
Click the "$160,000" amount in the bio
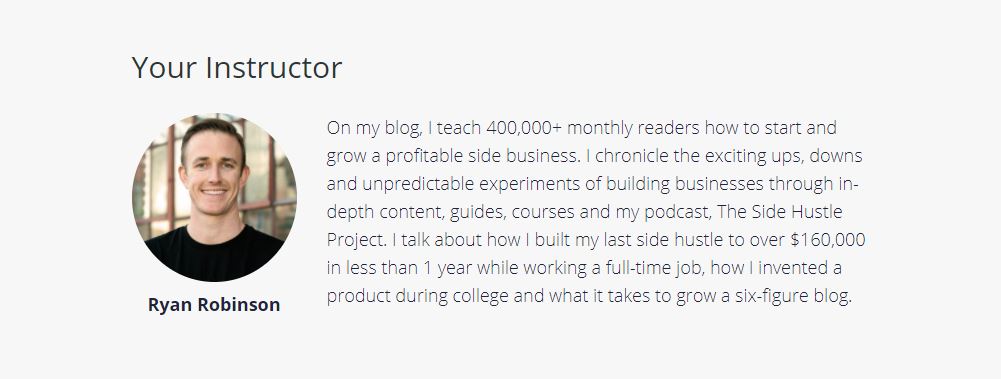tap(827, 240)
